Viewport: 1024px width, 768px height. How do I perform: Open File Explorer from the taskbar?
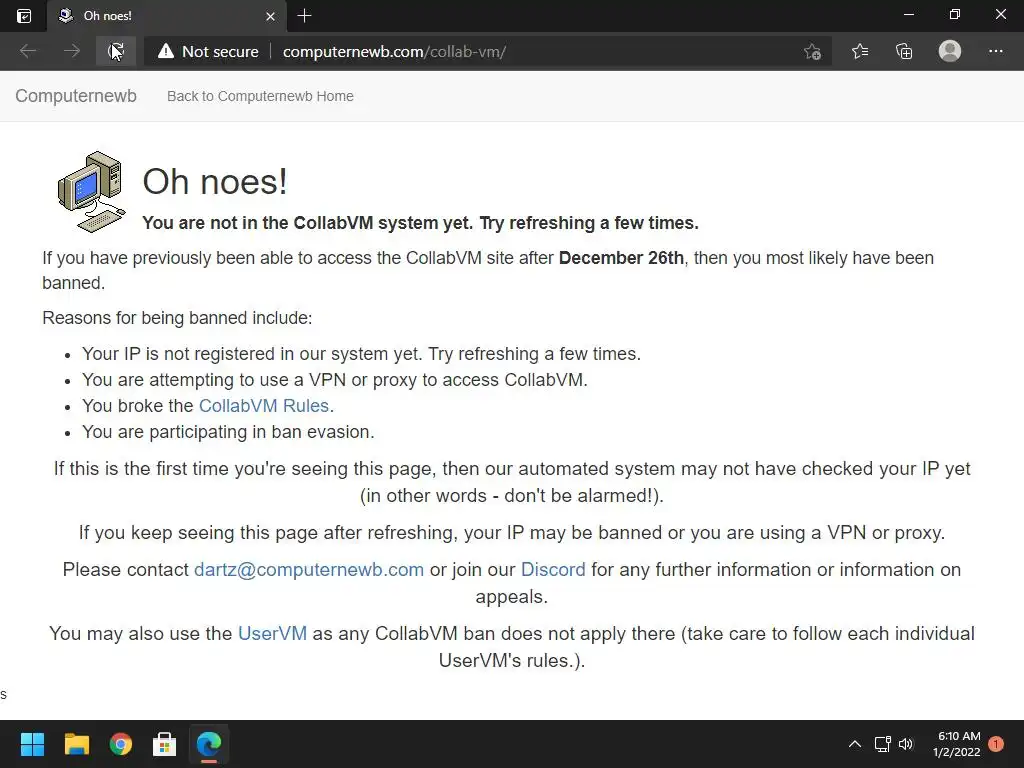[x=76, y=744]
